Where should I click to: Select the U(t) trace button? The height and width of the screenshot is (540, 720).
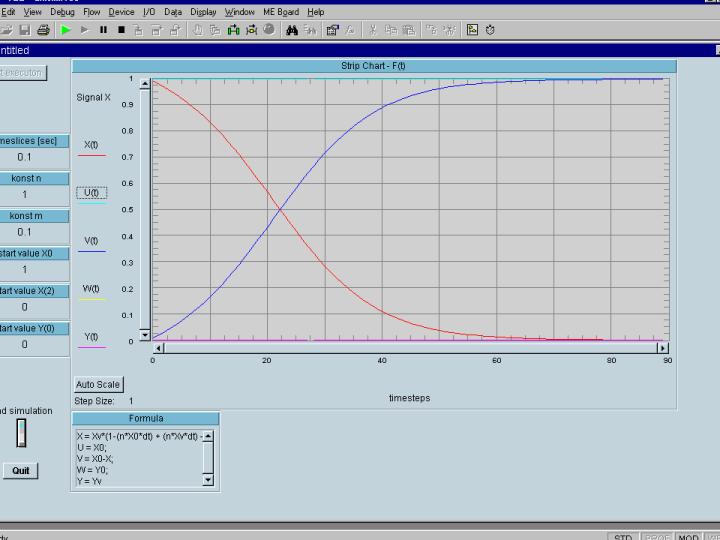pos(91,192)
